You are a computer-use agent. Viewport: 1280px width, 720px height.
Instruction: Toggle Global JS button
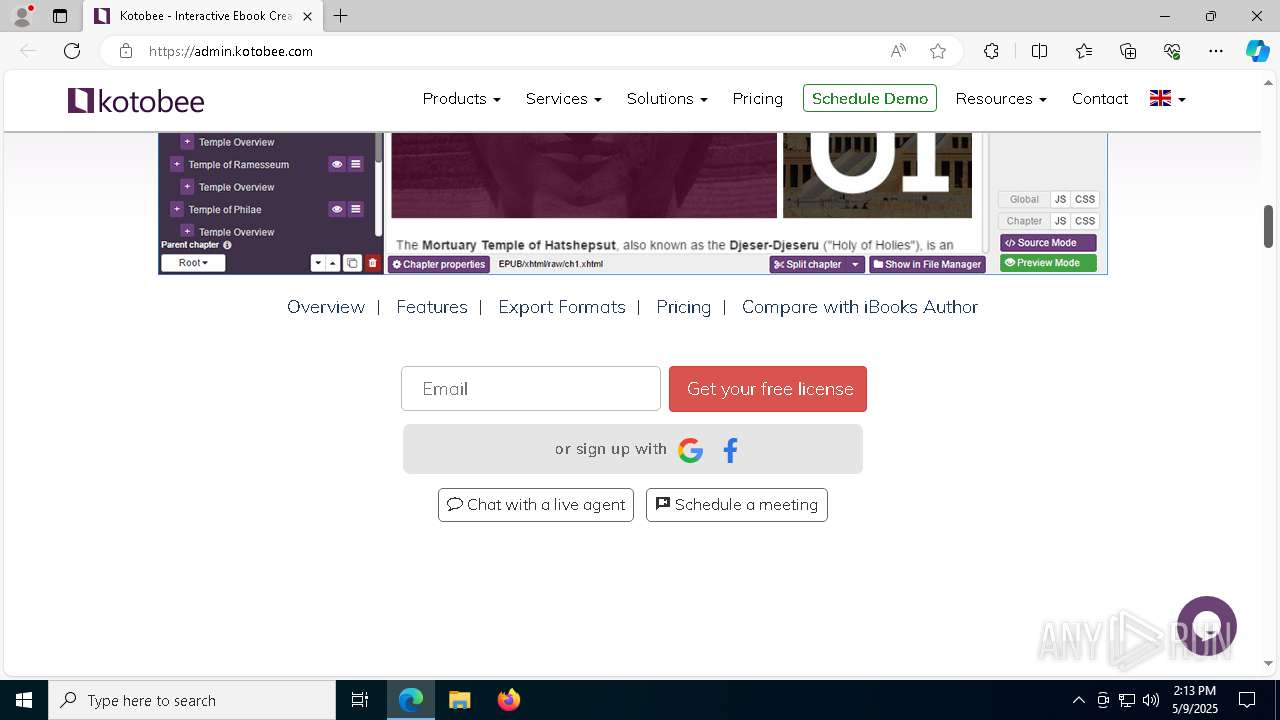(1060, 199)
